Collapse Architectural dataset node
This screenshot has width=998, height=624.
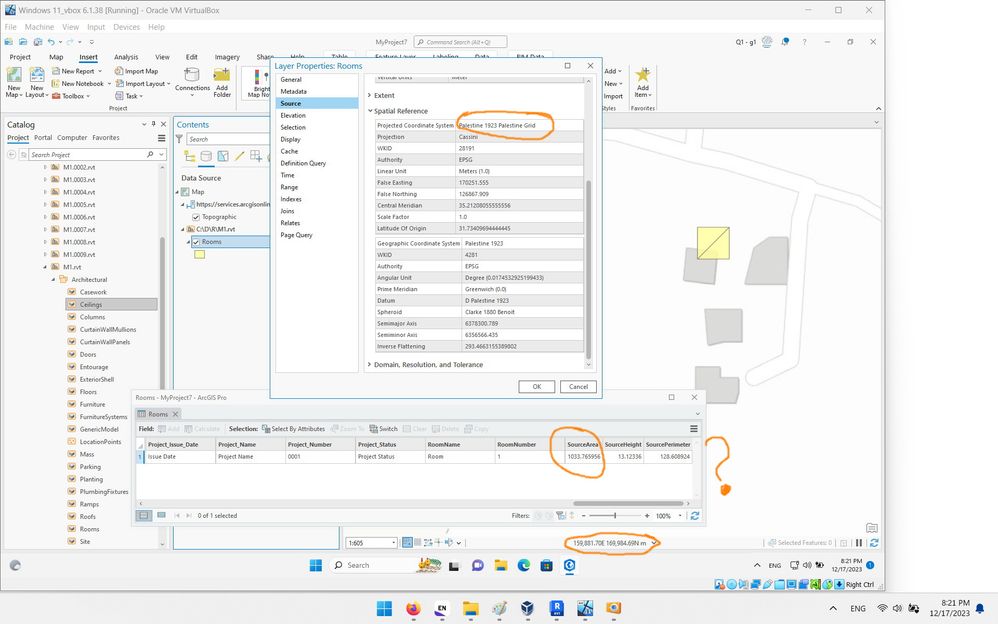[53, 280]
